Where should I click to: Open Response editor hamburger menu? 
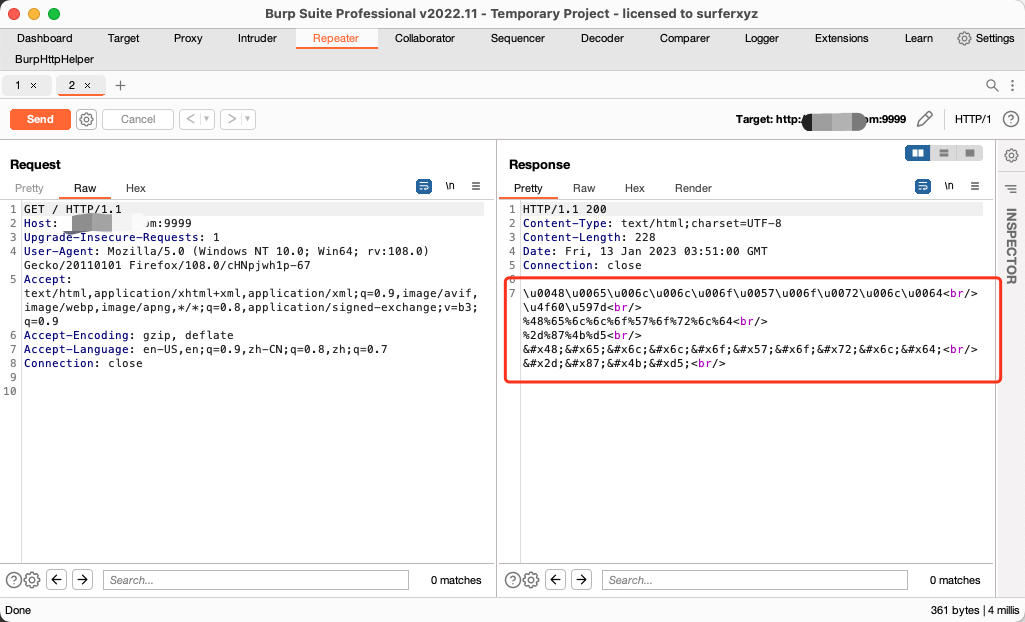pyautogui.click(x=975, y=186)
